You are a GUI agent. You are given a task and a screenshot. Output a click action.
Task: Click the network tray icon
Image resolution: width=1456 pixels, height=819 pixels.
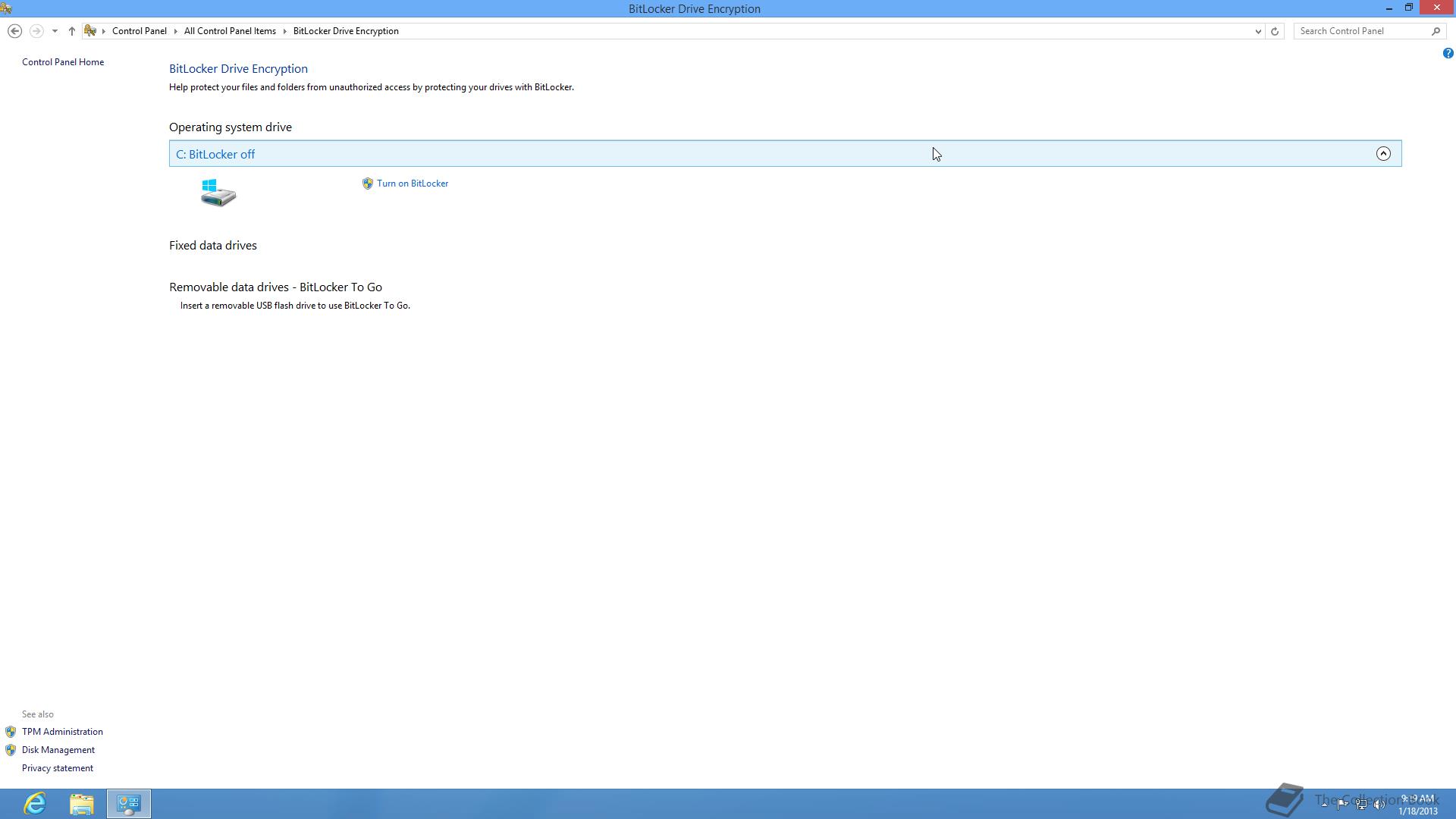click(x=1361, y=804)
